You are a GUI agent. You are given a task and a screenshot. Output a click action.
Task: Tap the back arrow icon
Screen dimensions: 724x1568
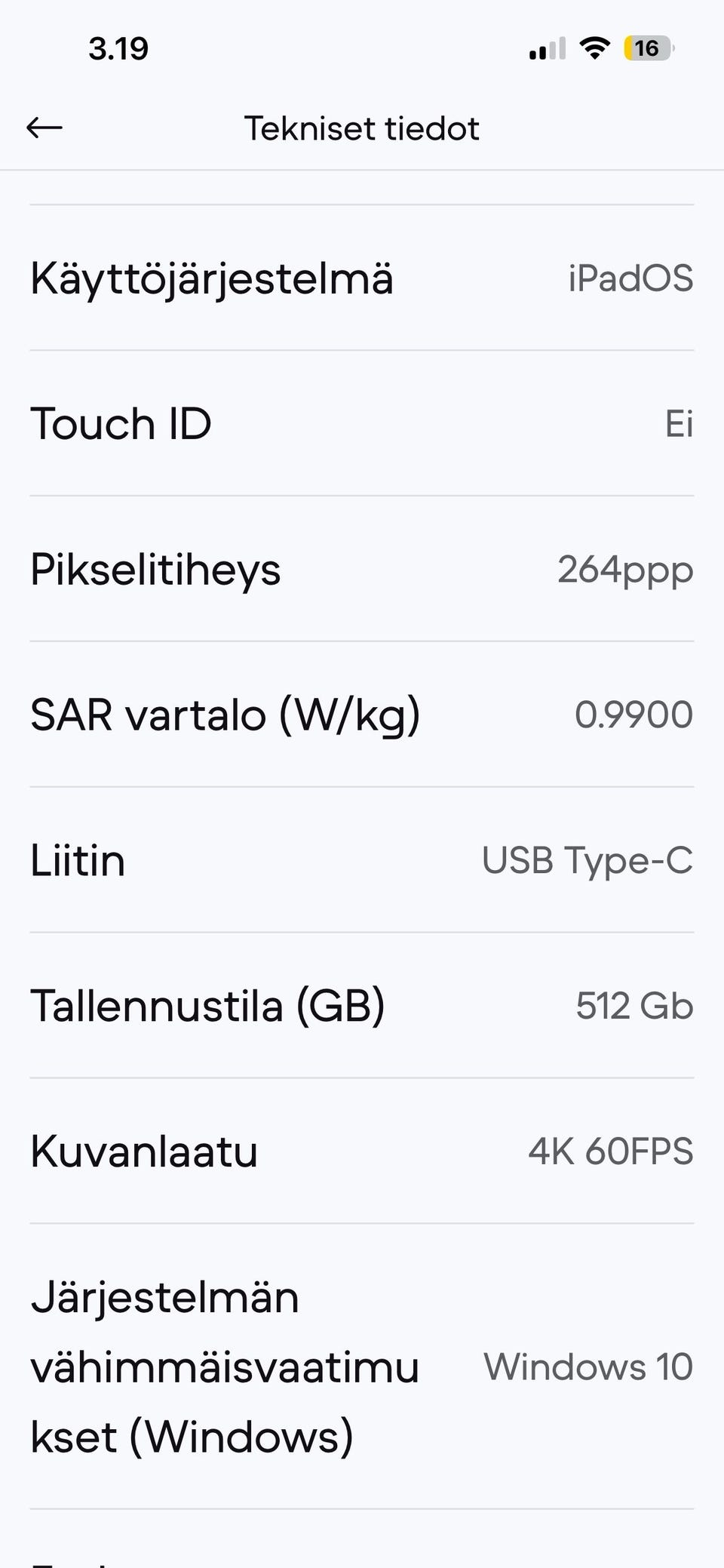(x=44, y=128)
